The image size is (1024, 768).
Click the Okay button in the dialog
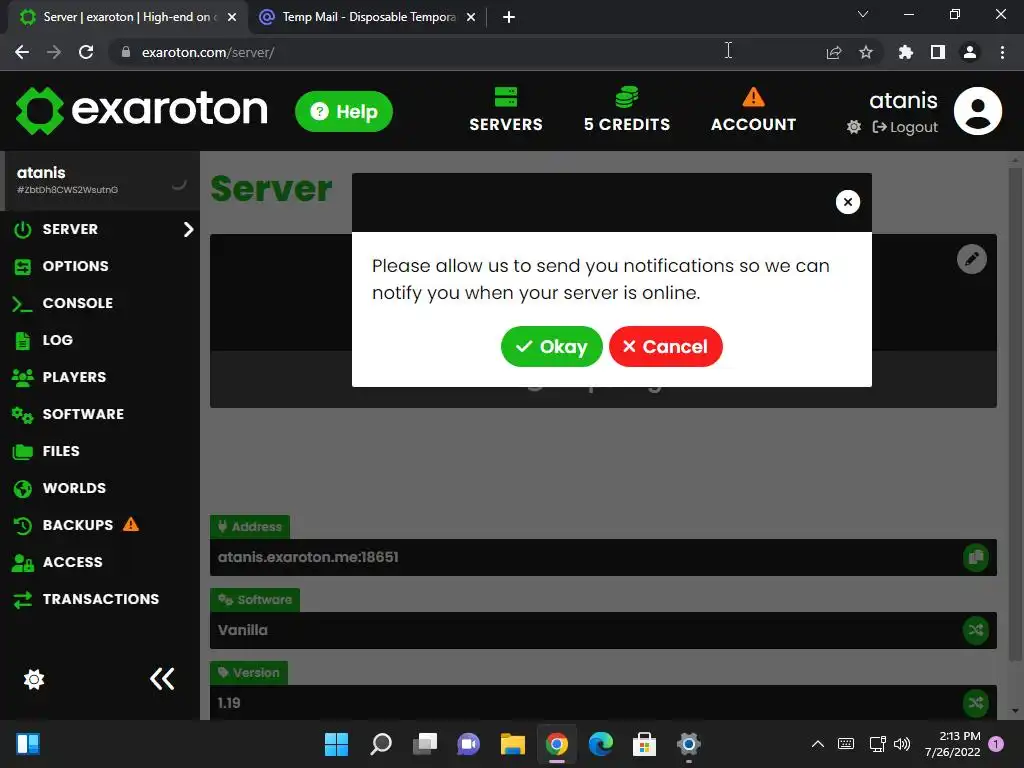[x=551, y=346]
